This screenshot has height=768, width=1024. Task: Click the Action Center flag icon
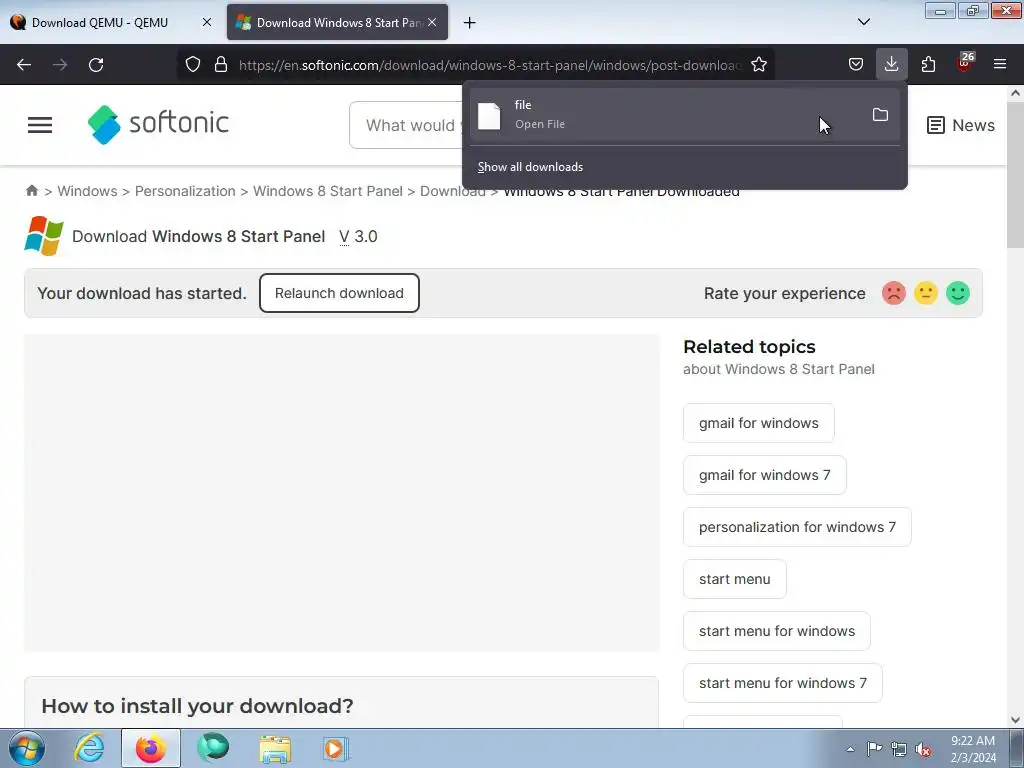[874, 749]
